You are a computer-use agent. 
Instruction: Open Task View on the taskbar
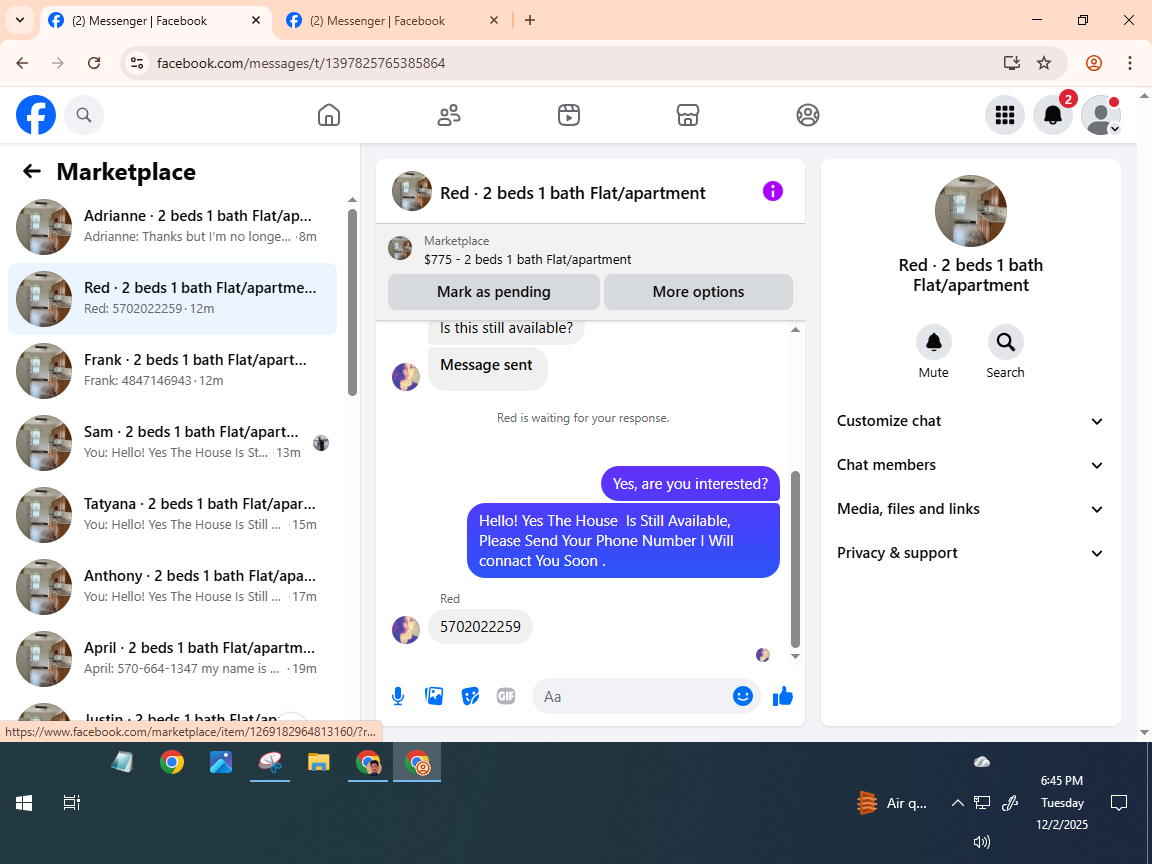pos(71,803)
